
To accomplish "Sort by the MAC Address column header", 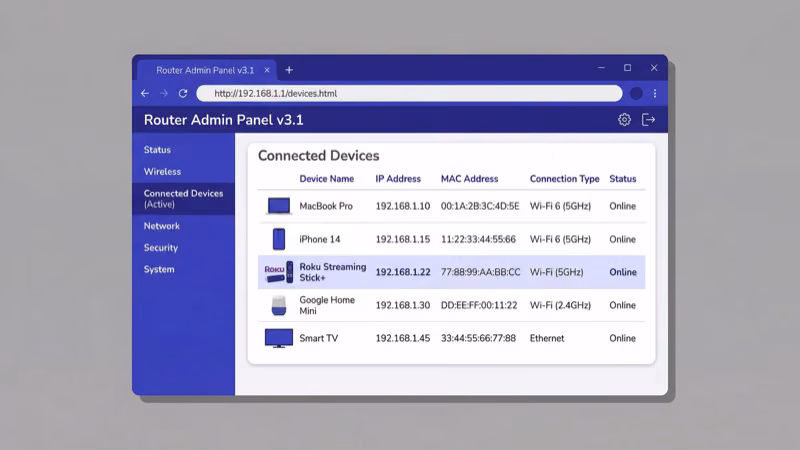I will pyautogui.click(x=469, y=179).
